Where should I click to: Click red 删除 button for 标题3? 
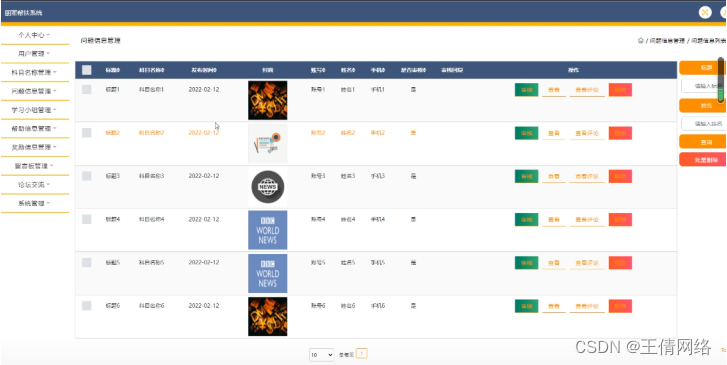click(620, 176)
